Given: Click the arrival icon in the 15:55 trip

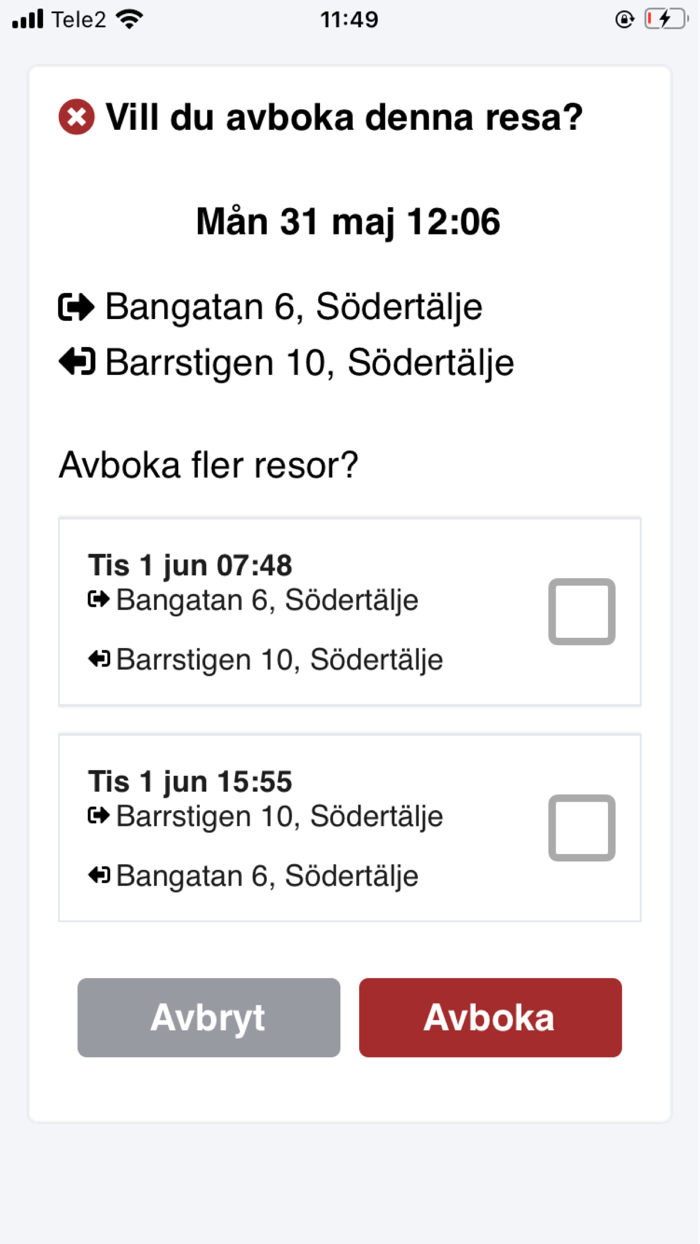Looking at the screenshot, I should coord(98,874).
